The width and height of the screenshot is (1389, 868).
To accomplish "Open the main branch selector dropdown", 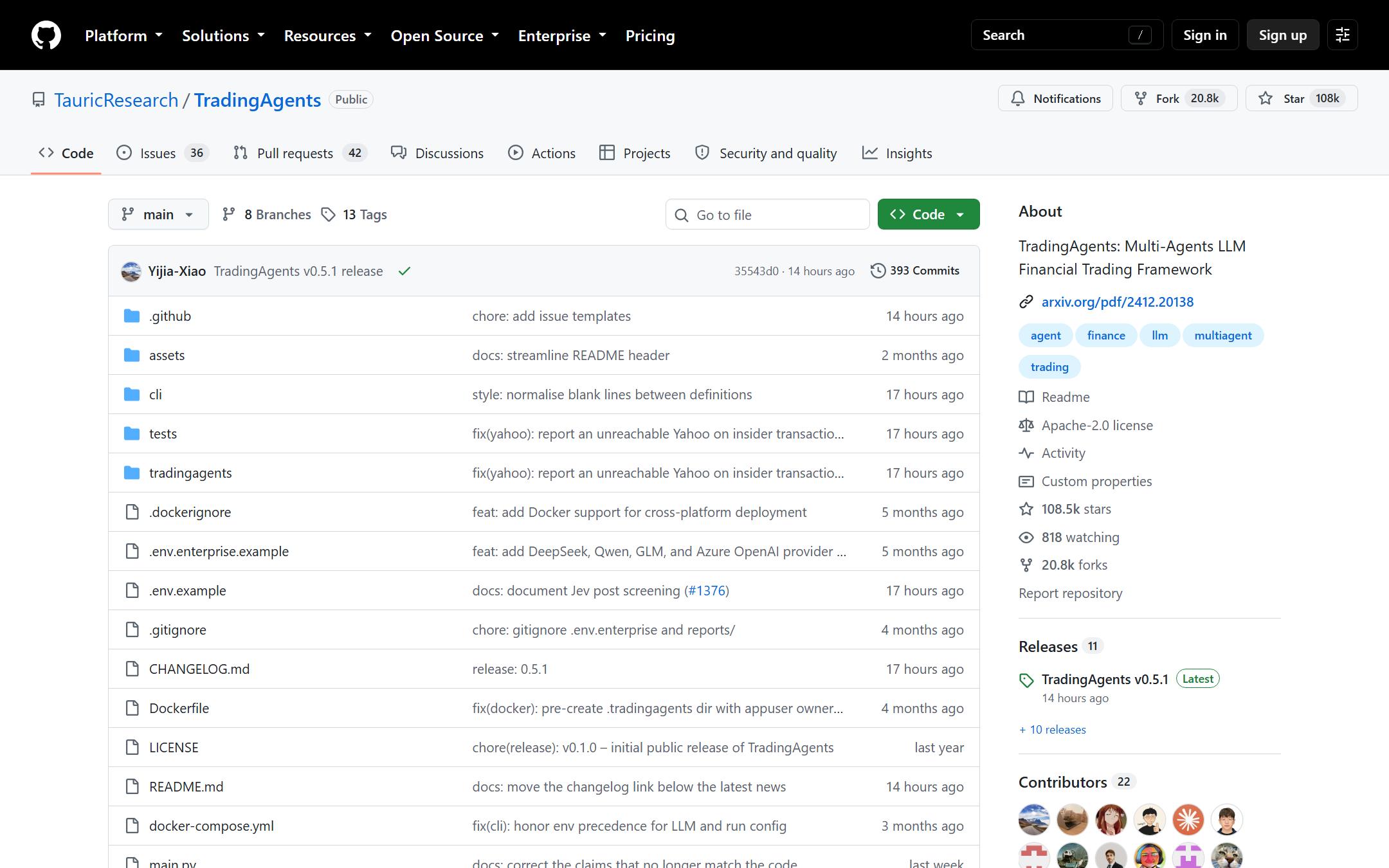I will [158, 214].
